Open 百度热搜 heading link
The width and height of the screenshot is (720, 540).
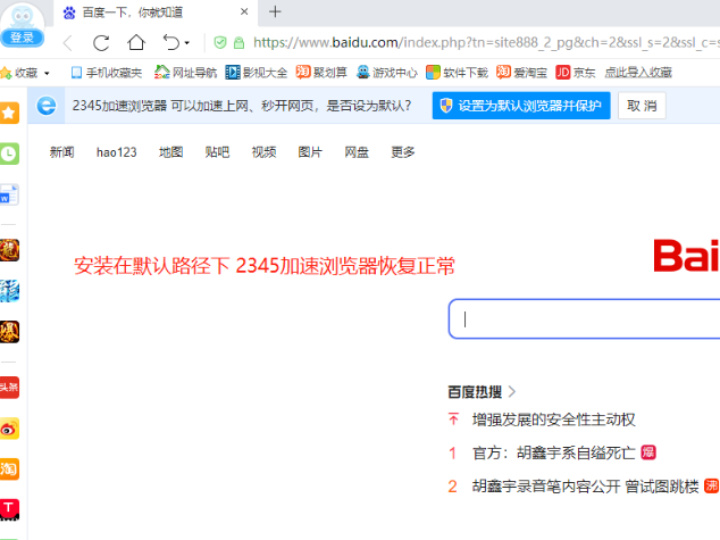(x=475, y=392)
